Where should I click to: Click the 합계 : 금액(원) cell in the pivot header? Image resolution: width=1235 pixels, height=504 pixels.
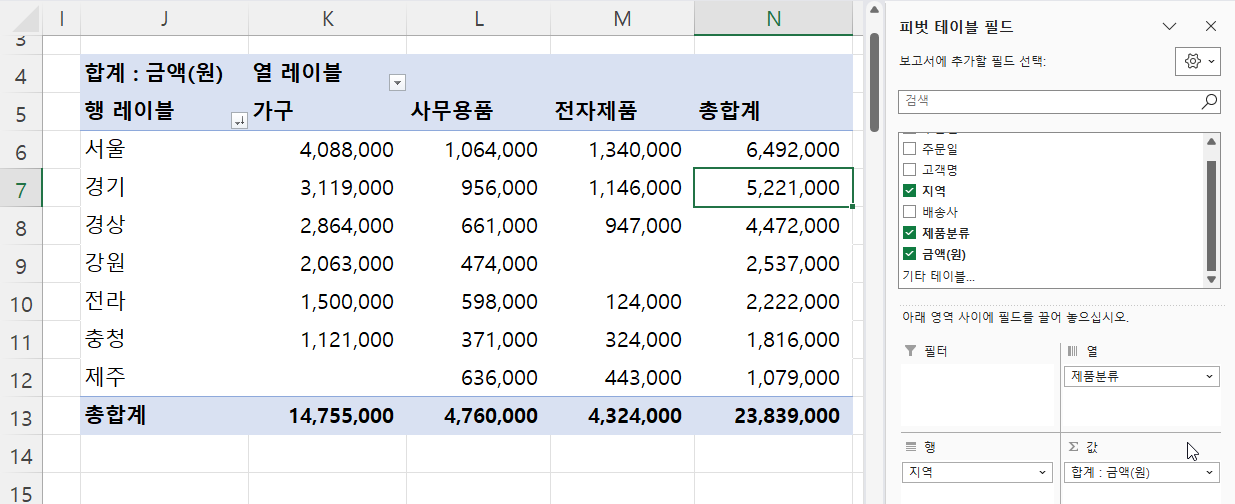(165, 74)
